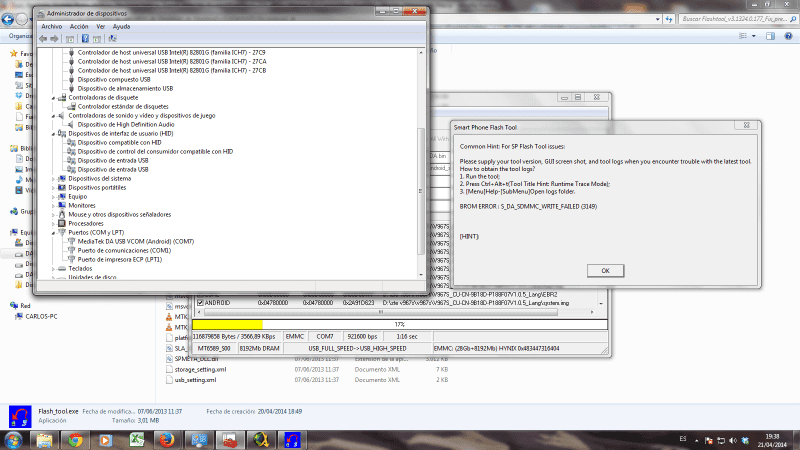
Task: Expand the Teclados node
Action: point(54,268)
